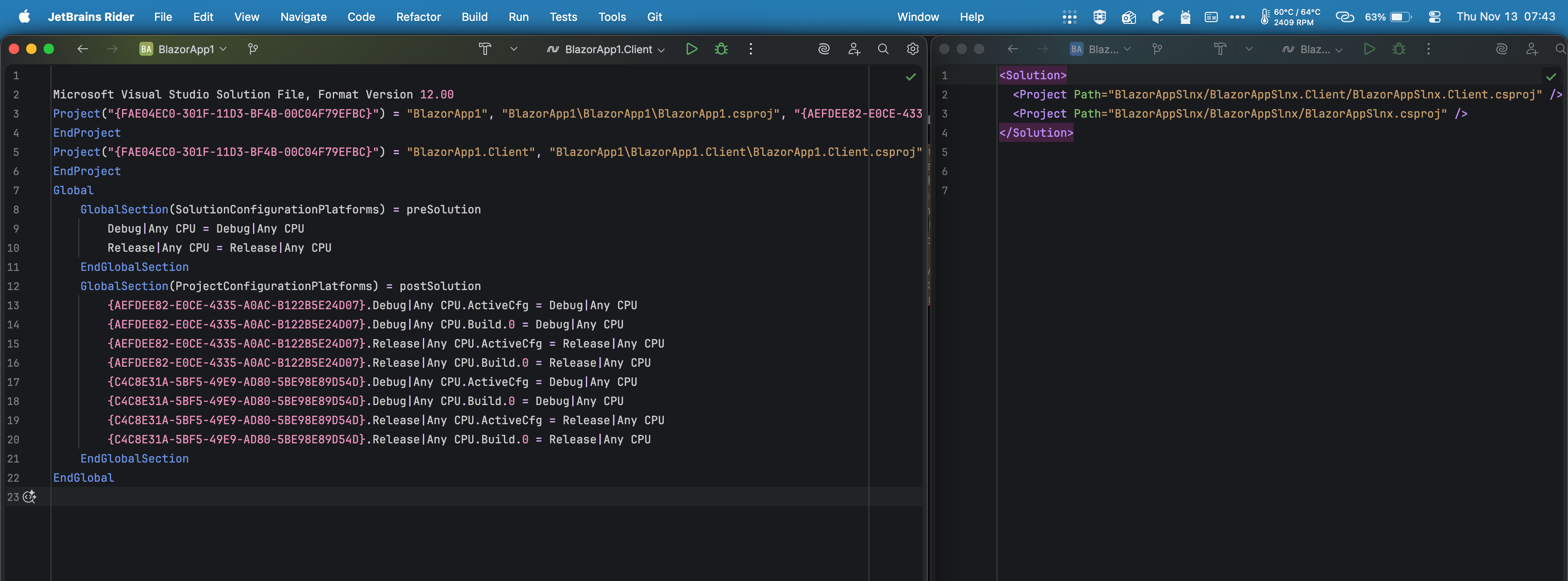Screen dimensions: 1568x581
Task: Click the inspection checkmark in right editor
Action: (x=1550, y=77)
